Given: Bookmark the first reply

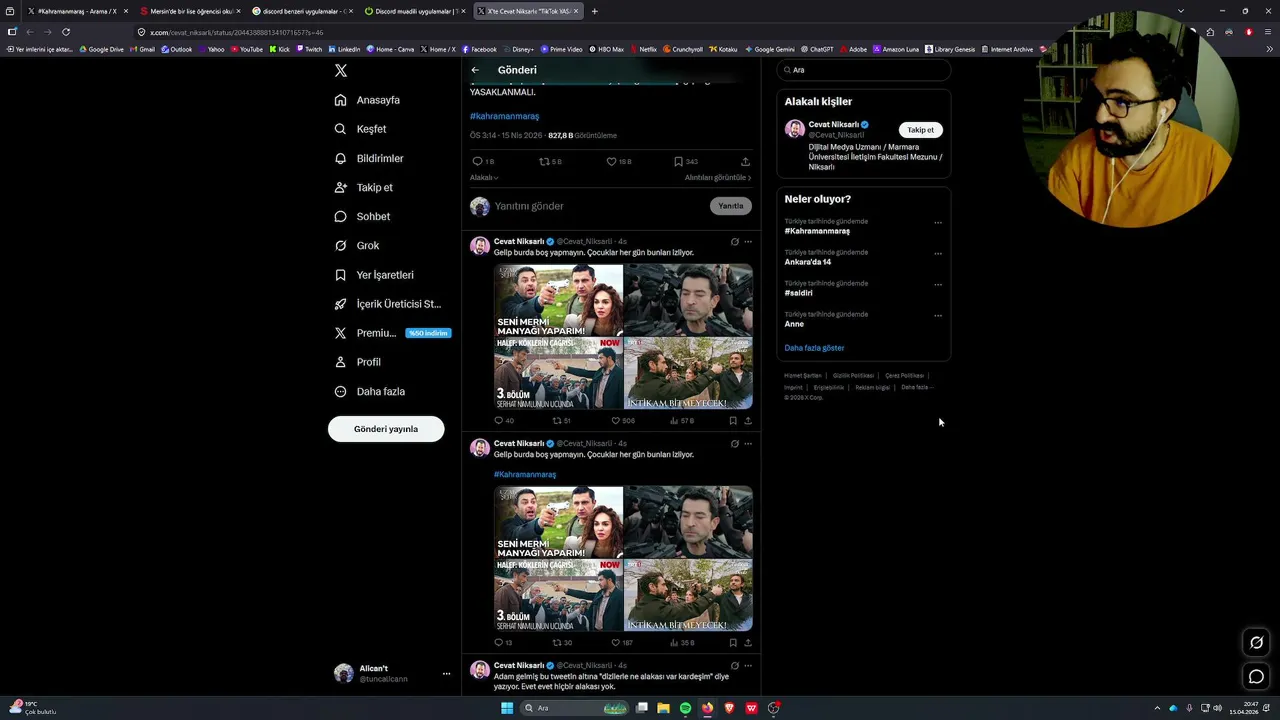Looking at the screenshot, I should pyautogui.click(x=733, y=421).
